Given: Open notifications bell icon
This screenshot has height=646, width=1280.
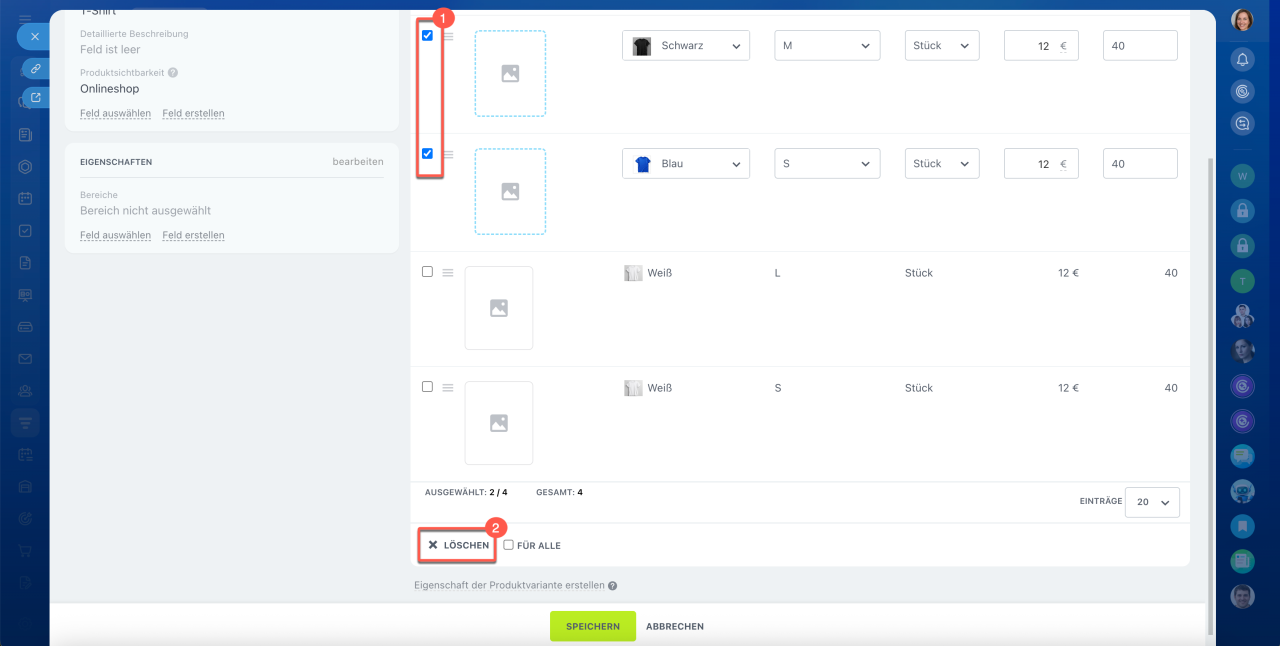Looking at the screenshot, I should (x=1242, y=59).
